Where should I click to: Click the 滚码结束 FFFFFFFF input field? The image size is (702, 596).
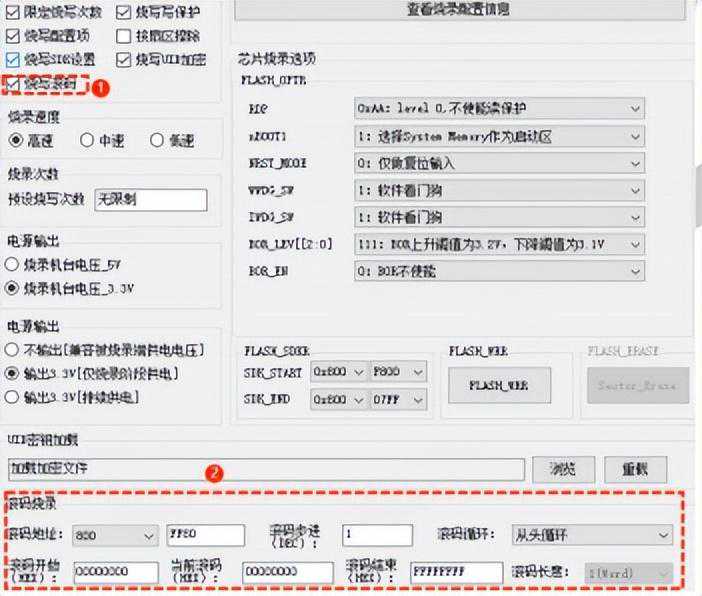click(x=456, y=572)
